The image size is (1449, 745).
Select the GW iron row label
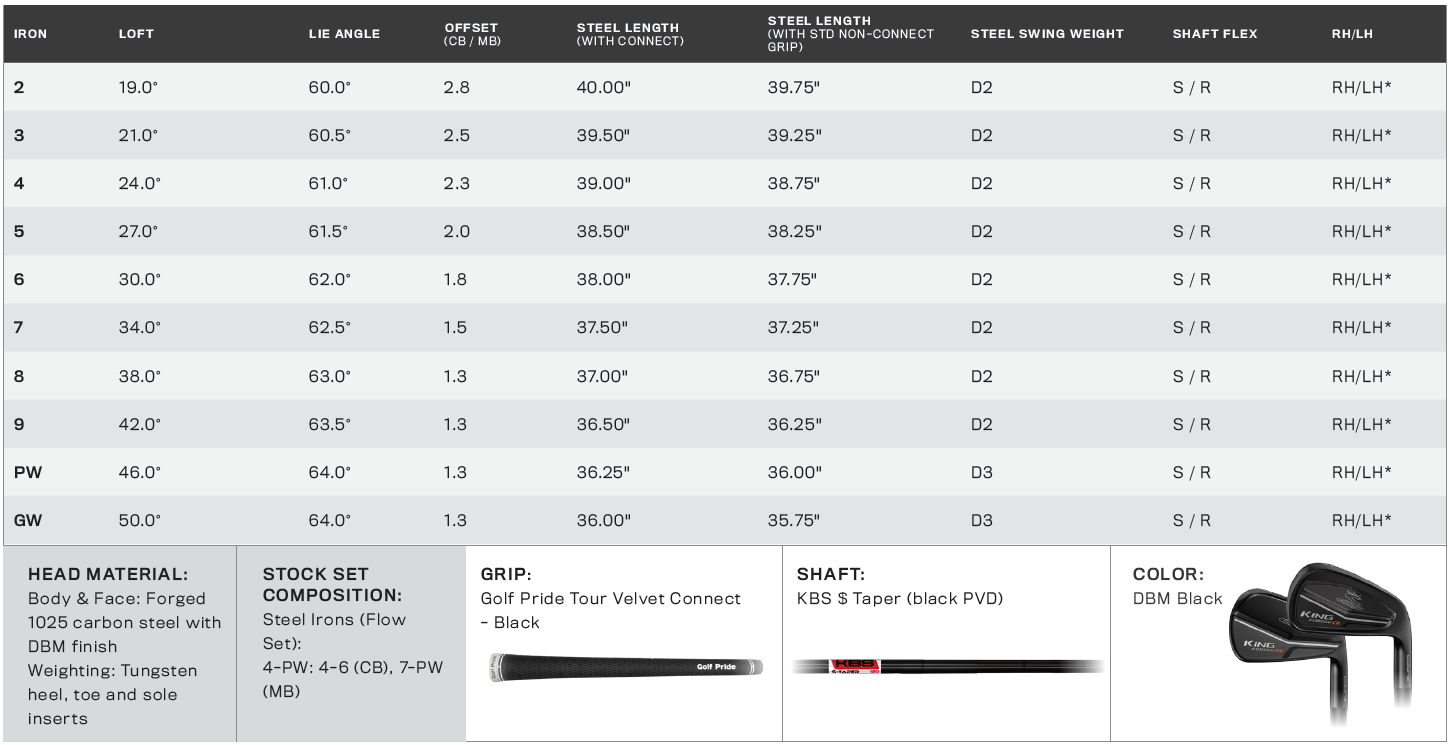click(28, 520)
